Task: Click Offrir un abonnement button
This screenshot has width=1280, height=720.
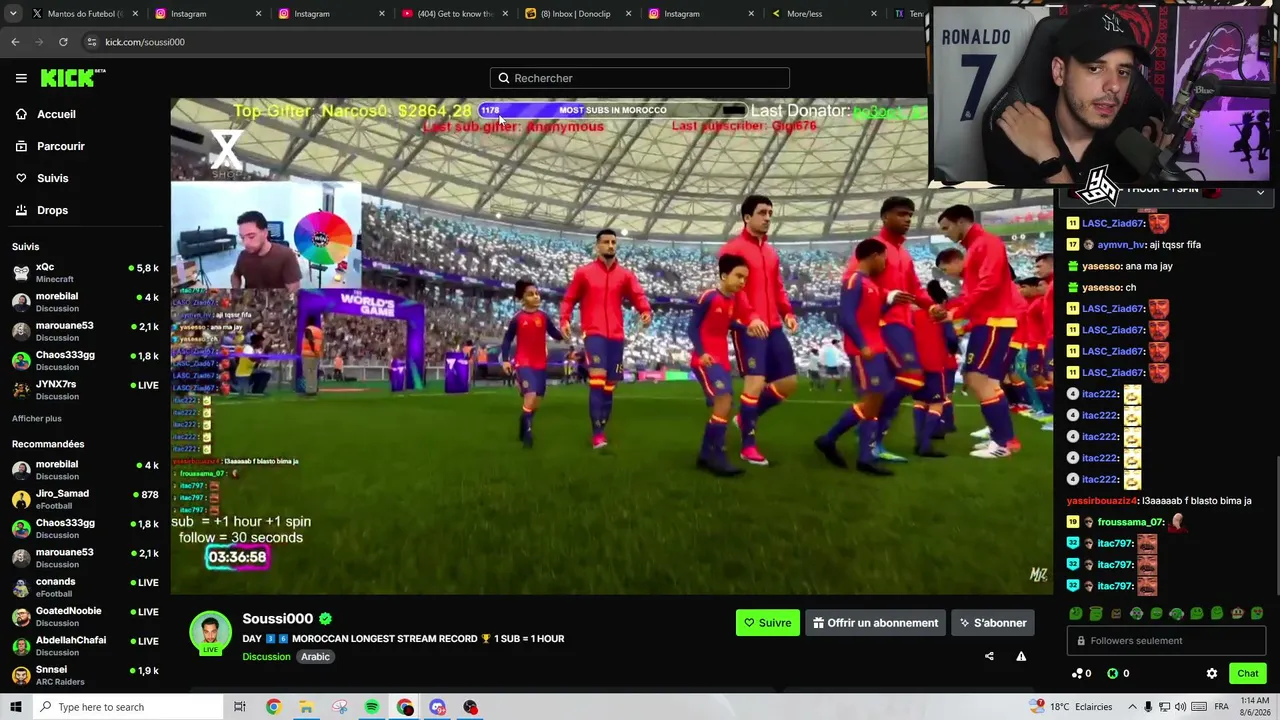Action: tap(876, 623)
